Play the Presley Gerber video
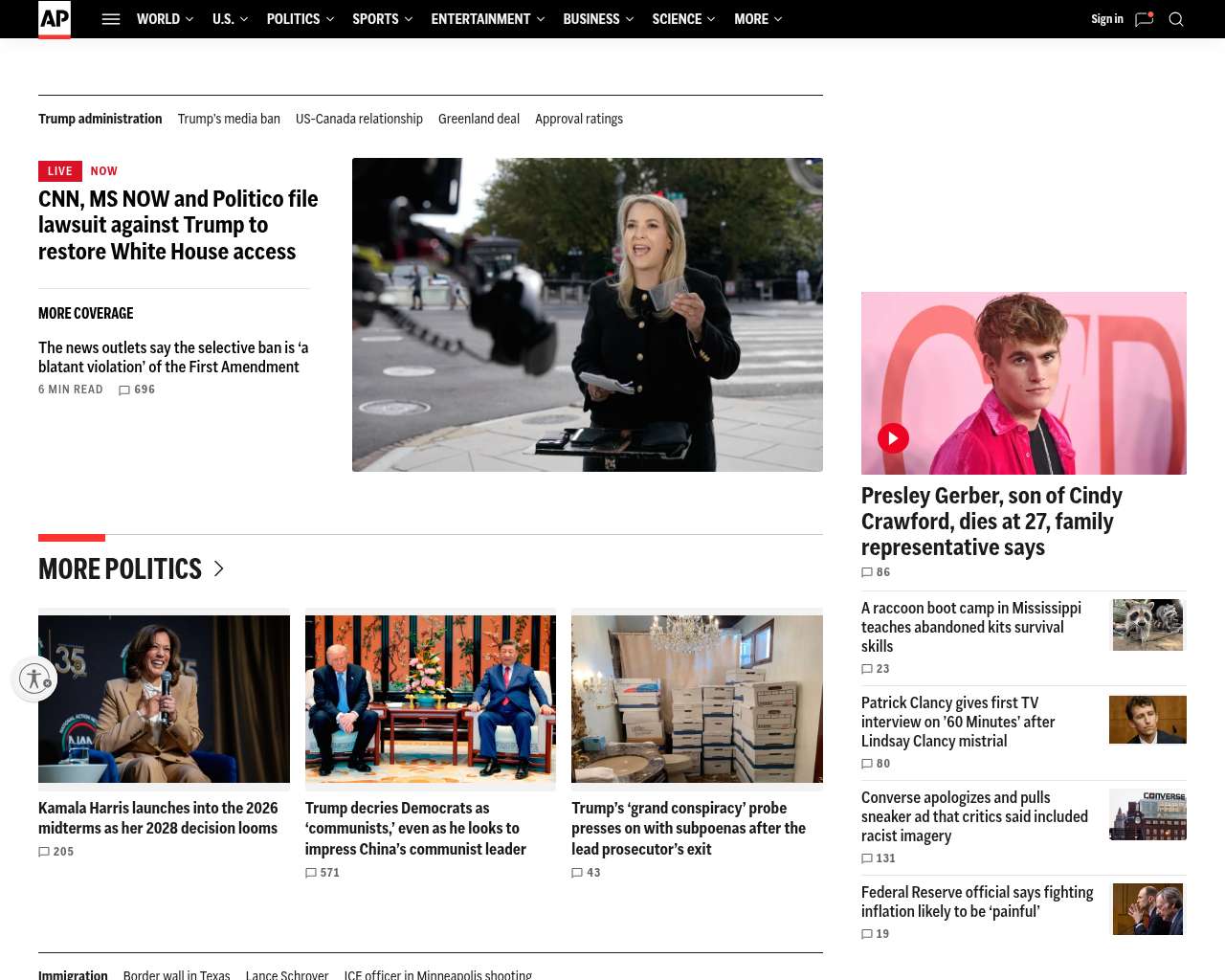This screenshot has width=1225, height=980. point(893,438)
